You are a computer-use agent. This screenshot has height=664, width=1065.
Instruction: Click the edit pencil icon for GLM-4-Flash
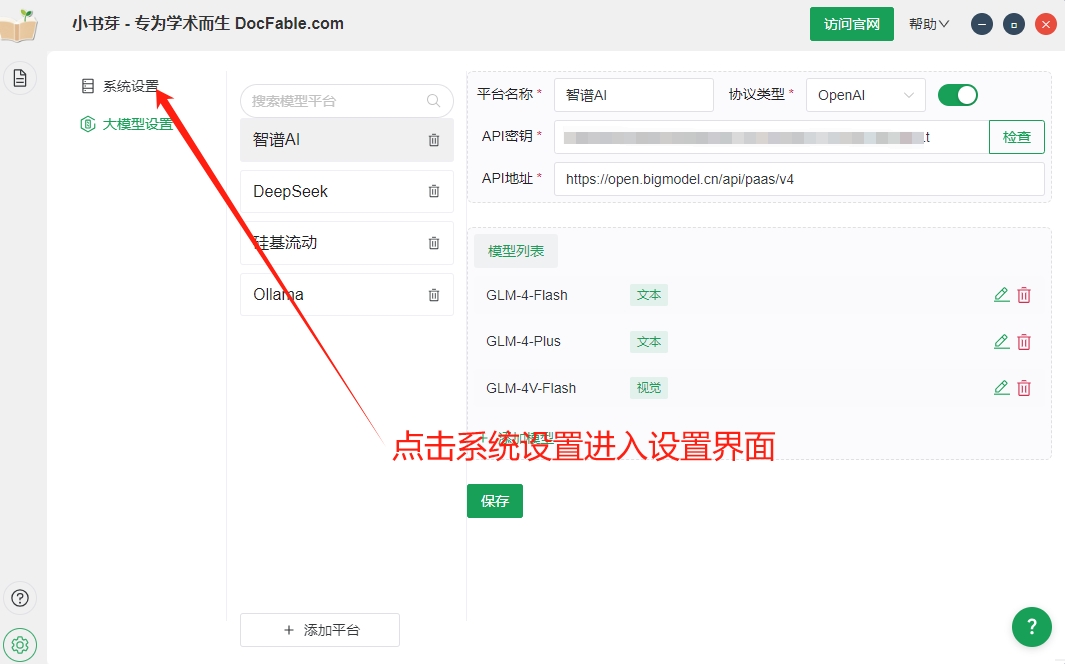pos(1001,294)
